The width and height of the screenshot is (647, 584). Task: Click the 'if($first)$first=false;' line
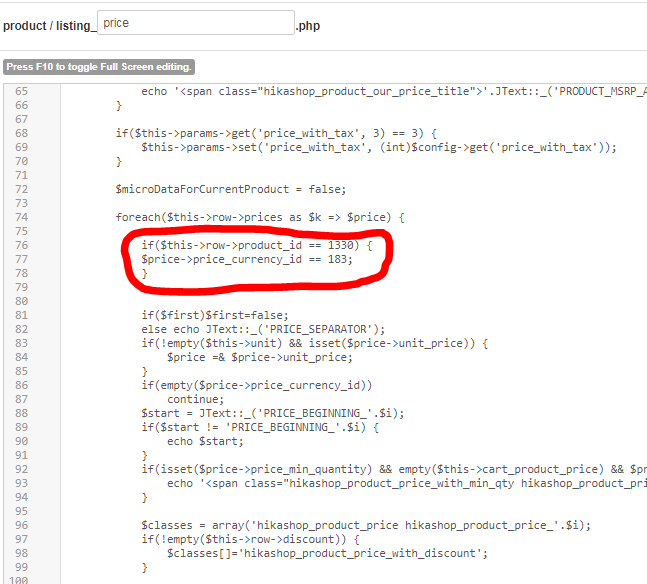(215, 315)
